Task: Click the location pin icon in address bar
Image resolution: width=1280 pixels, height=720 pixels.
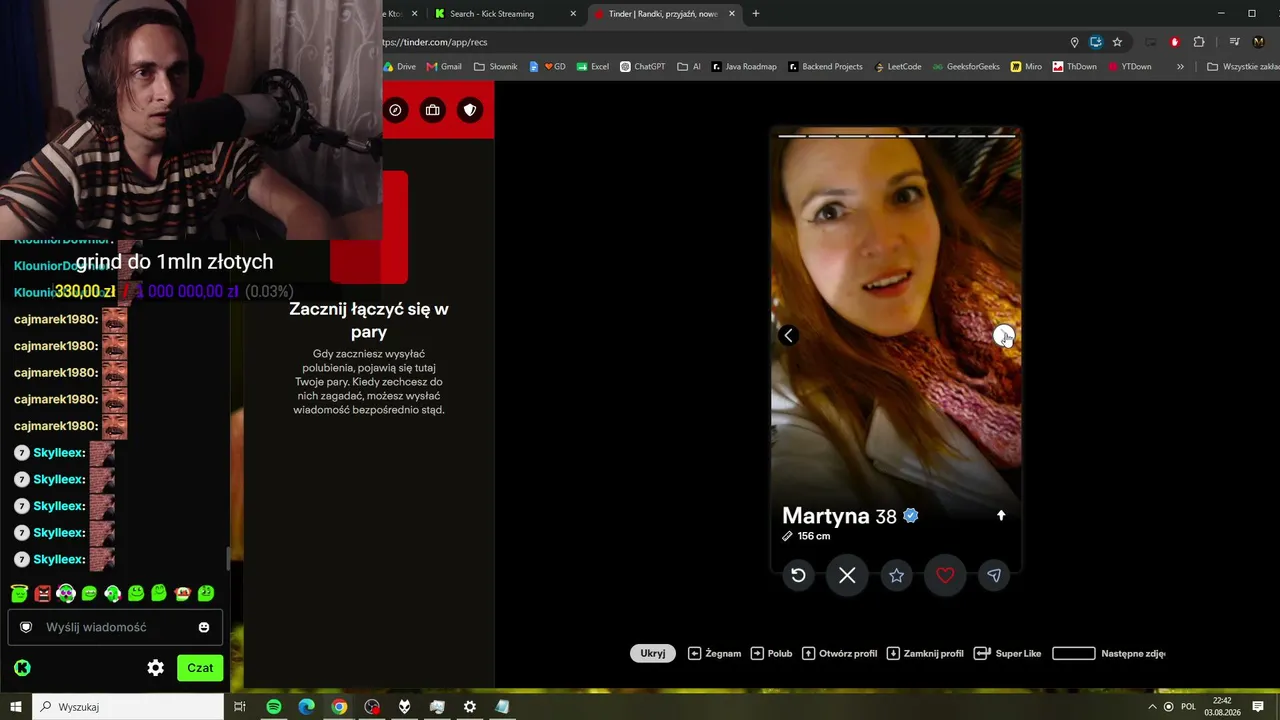Action: pyautogui.click(x=1075, y=42)
